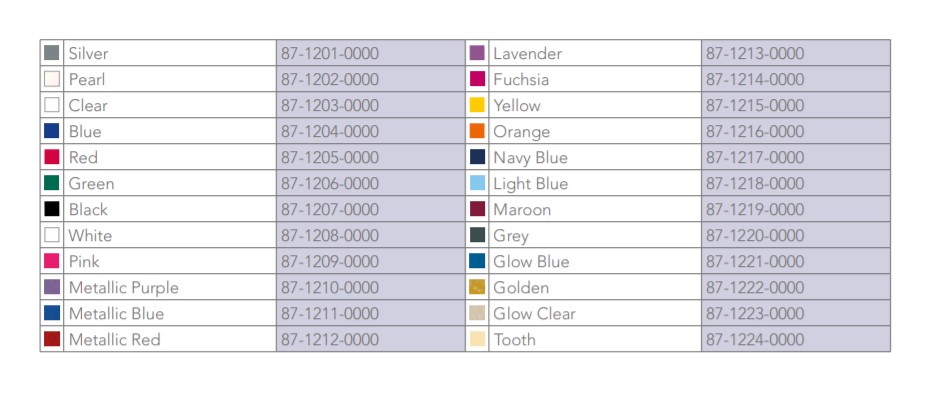
Task: Pick the Light Blue swatch
Action: click(x=477, y=183)
